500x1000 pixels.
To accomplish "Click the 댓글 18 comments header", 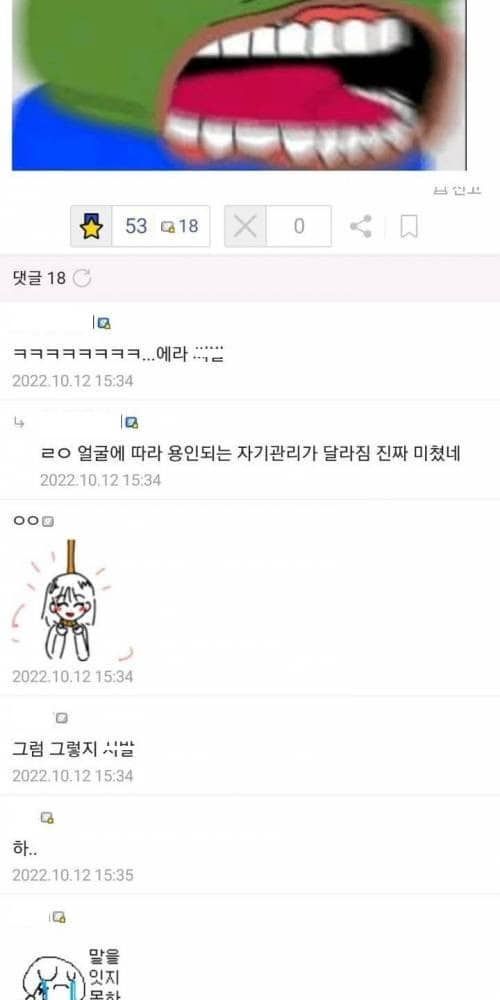I will [39, 278].
